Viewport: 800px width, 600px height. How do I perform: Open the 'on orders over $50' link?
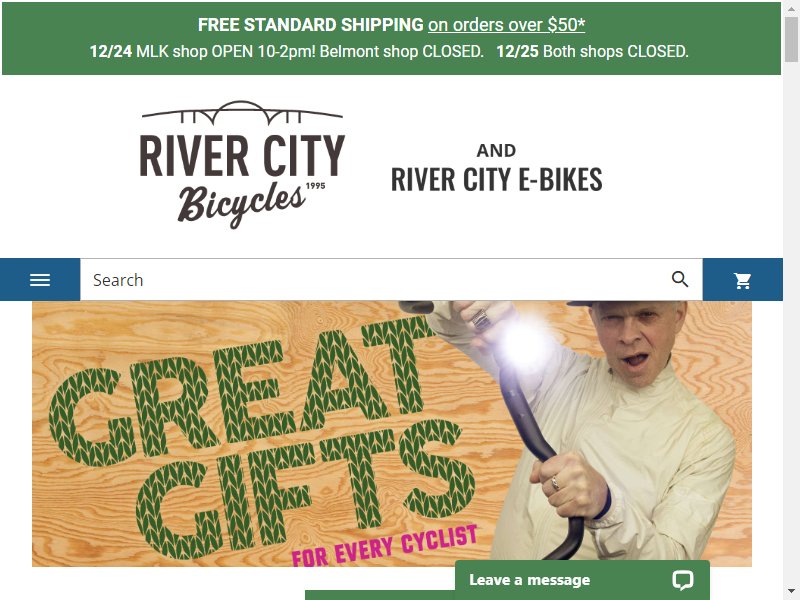(506, 24)
